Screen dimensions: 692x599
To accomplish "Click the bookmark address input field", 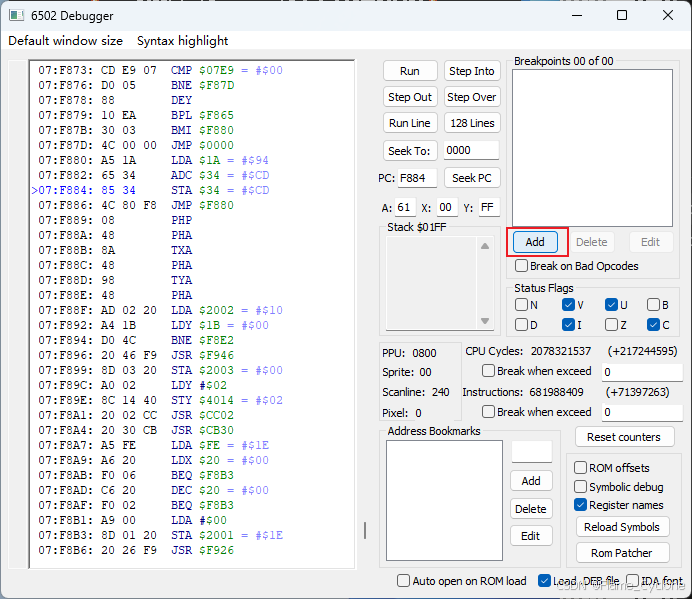I will 532,452.
